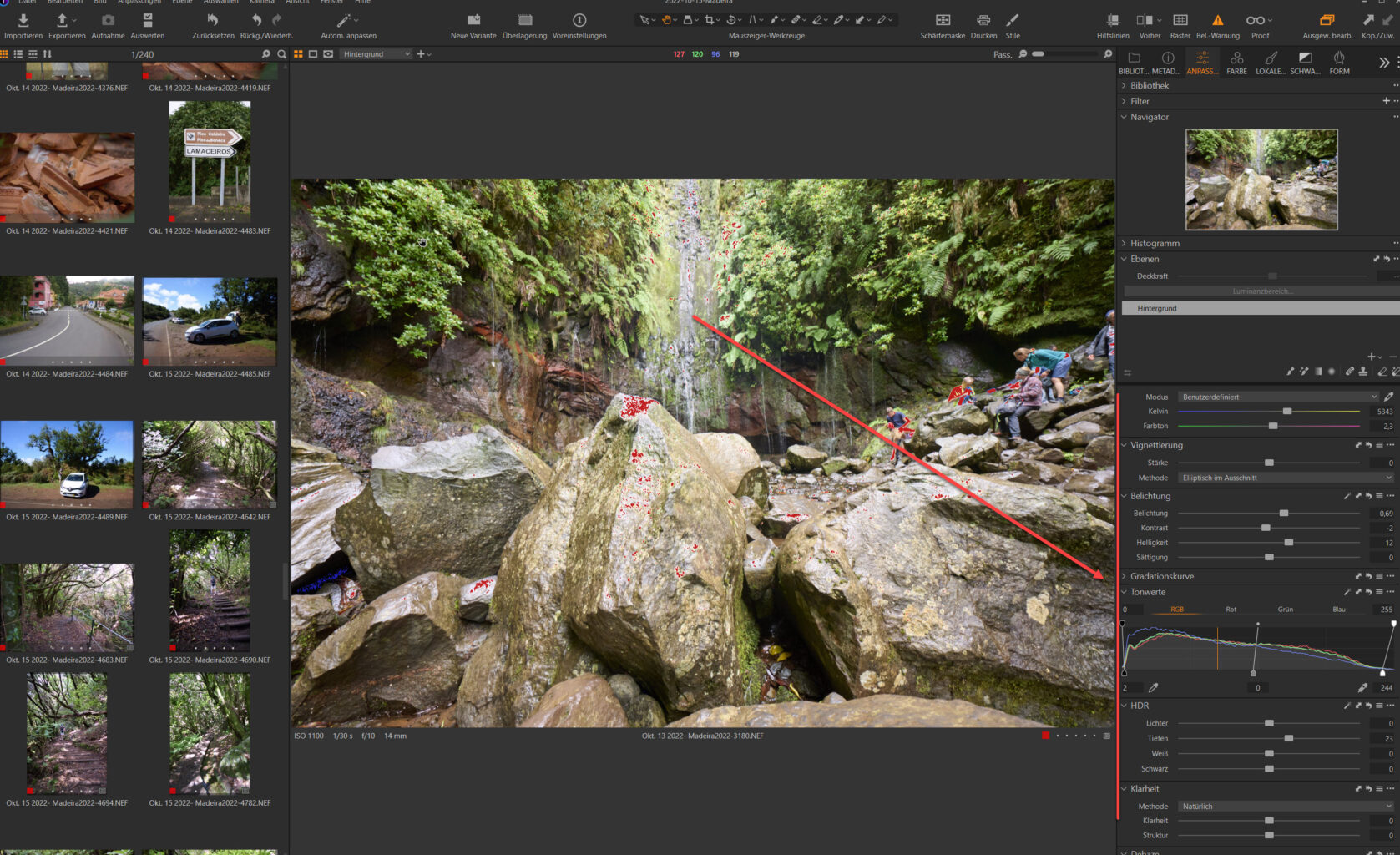
Task: Switch to the FARBE tool tab
Action: coord(1236,63)
